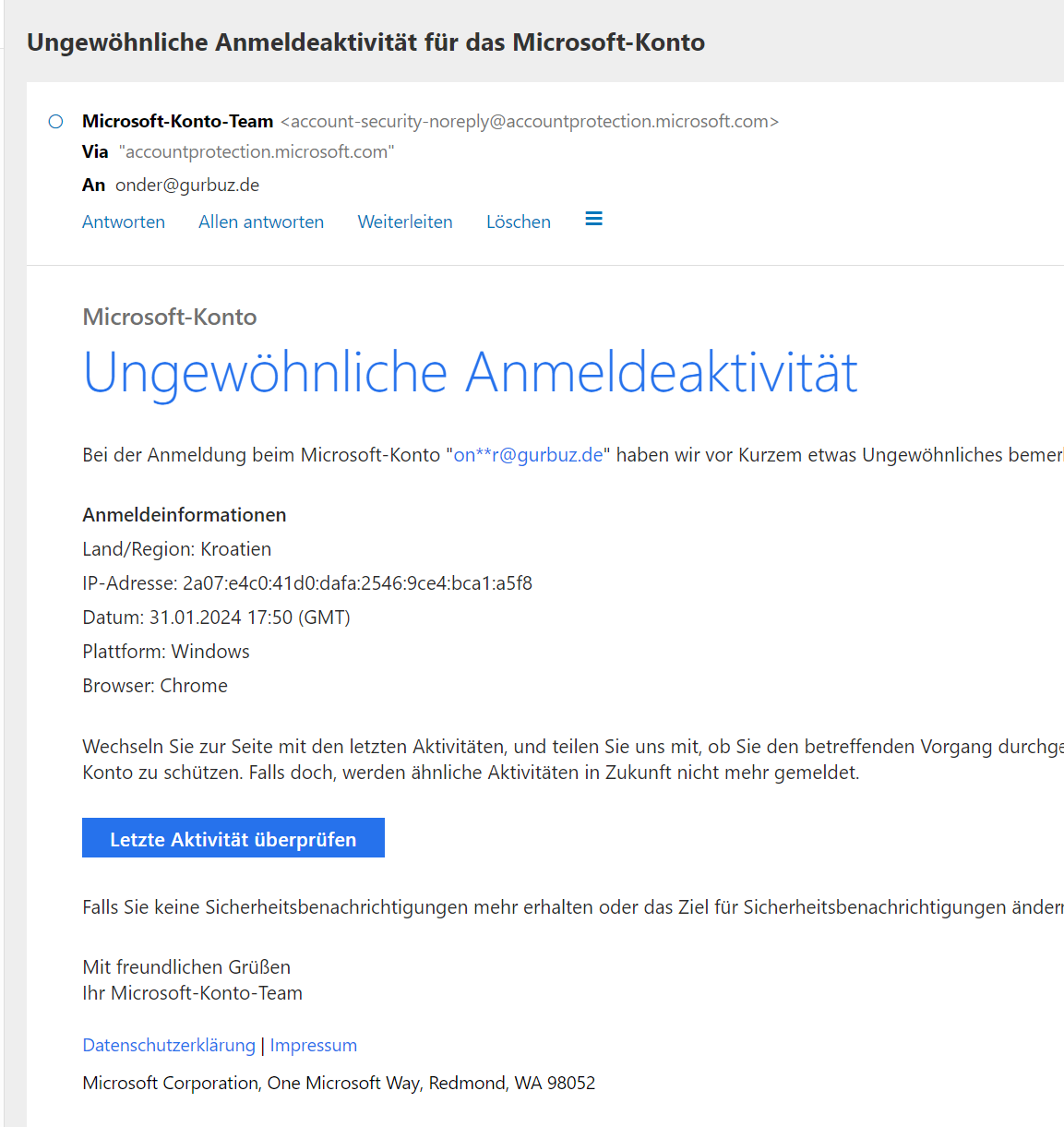Click the Plattform: Windows line
This screenshot has height=1127, width=1064.
tap(166, 652)
